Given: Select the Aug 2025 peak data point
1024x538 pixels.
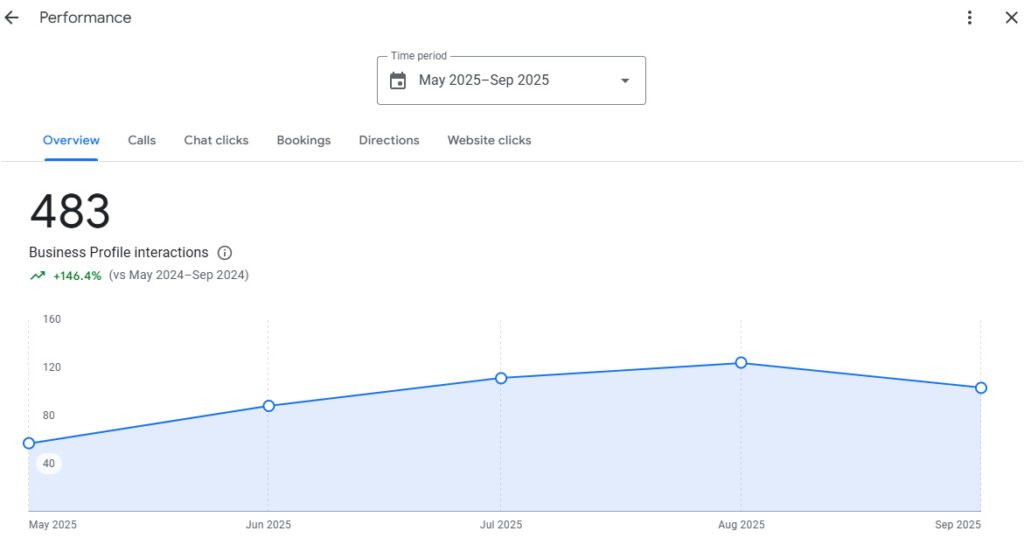Looking at the screenshot, I should click(741, 363).
